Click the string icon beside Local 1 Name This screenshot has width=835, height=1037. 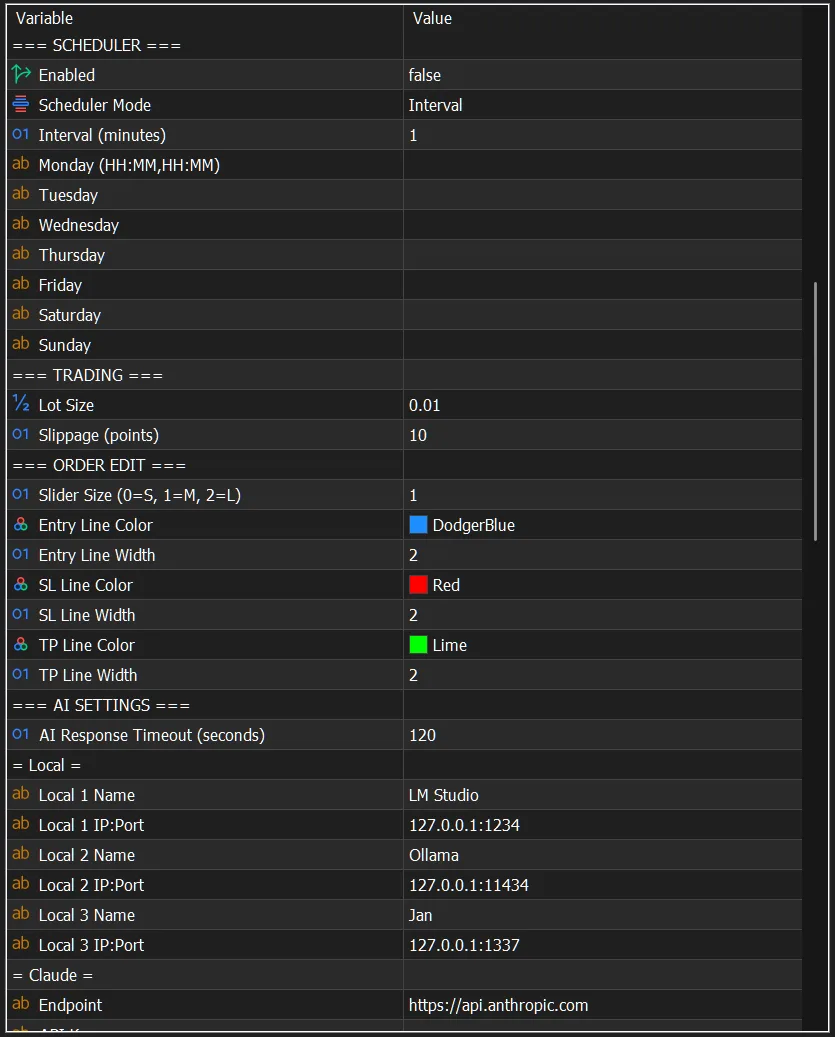21,794
